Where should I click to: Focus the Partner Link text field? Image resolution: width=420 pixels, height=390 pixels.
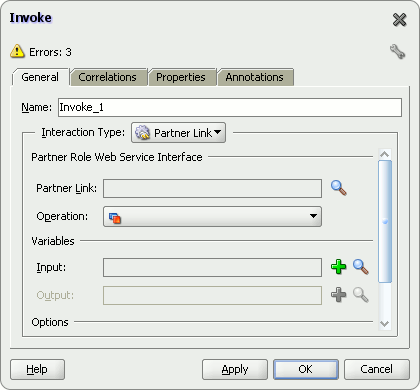[212, 189]
